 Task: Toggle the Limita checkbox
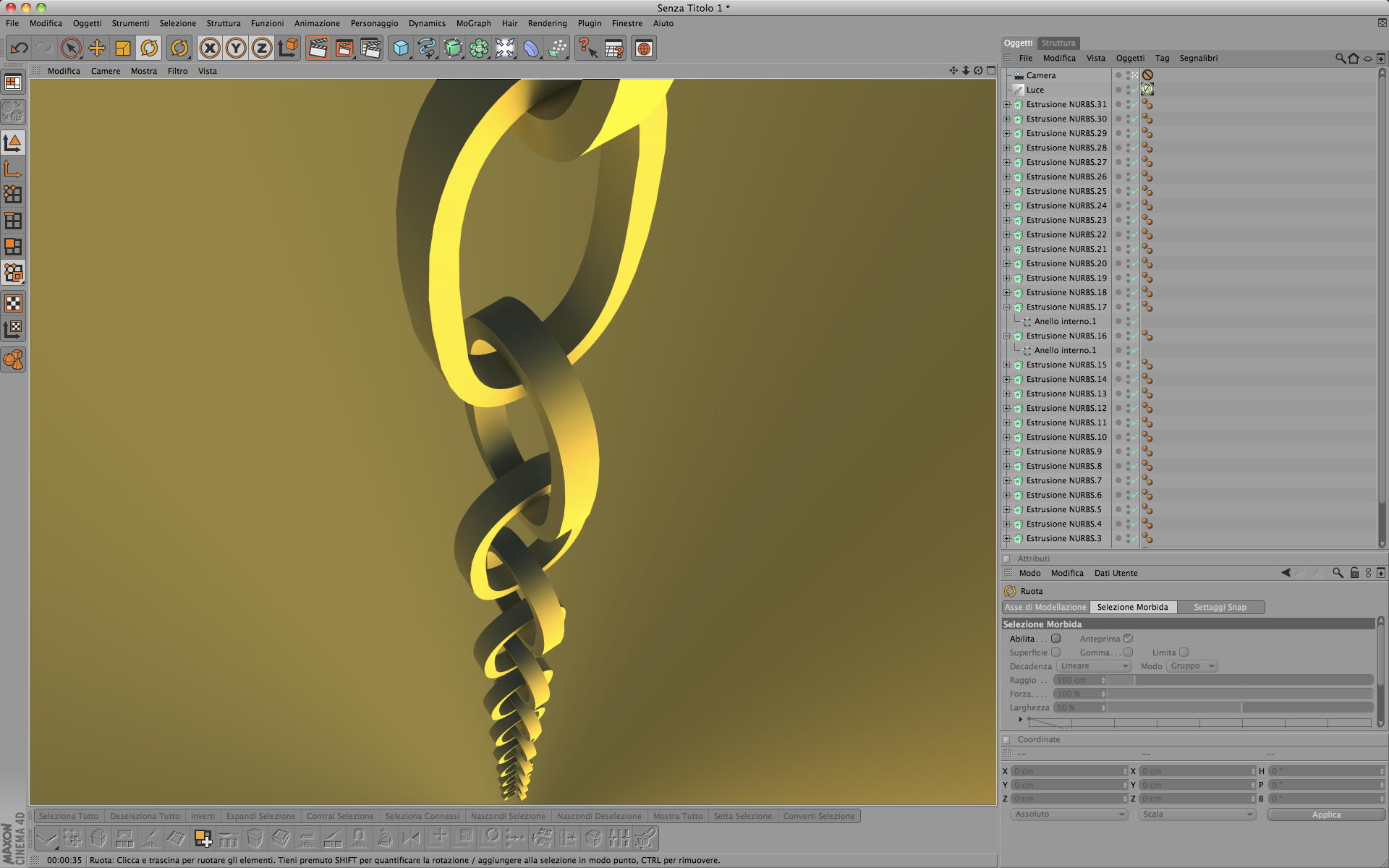(1184, 652)
